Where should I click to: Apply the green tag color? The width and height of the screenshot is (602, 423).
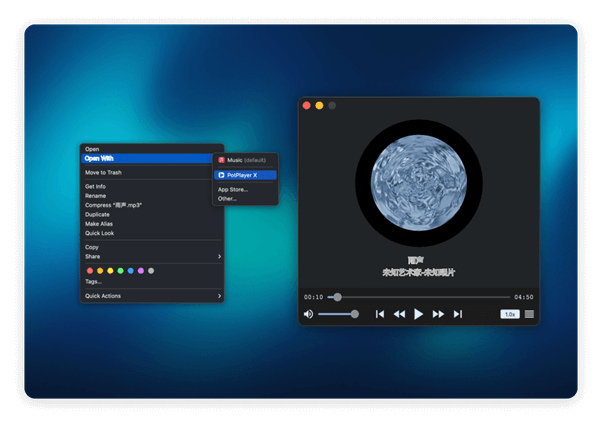120,271
